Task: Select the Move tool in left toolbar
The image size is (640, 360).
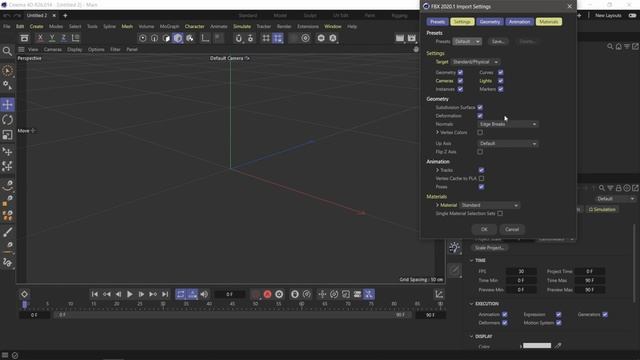Action: [7, 104]
